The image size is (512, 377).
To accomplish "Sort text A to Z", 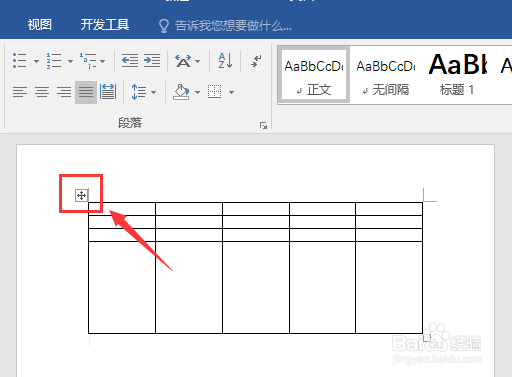I will click(225, 61).
